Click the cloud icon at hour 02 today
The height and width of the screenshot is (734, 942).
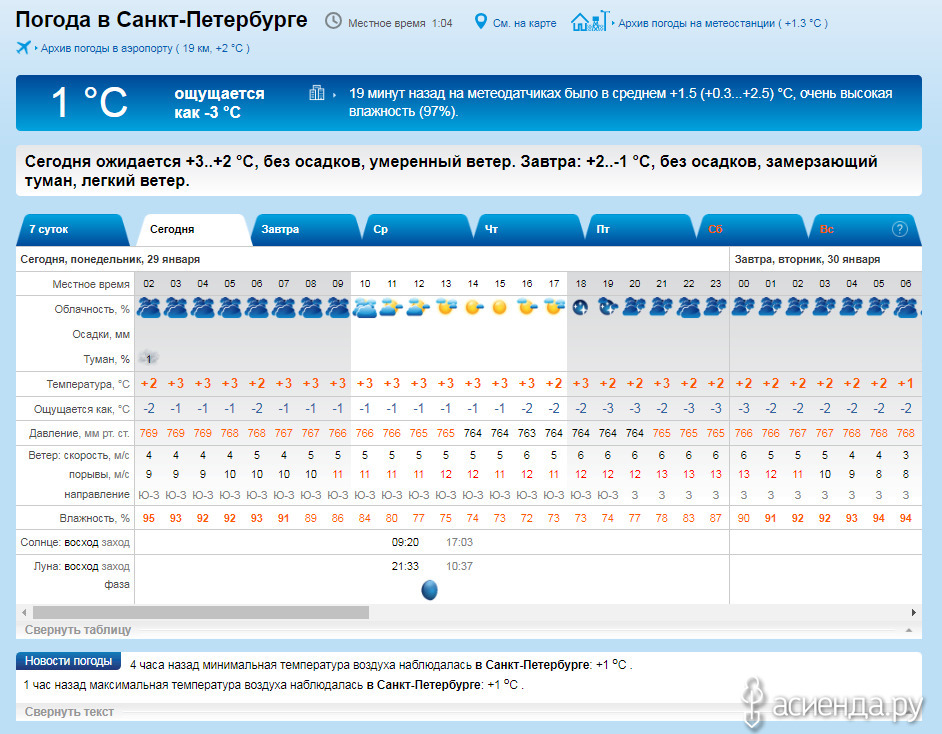point(148,308)
